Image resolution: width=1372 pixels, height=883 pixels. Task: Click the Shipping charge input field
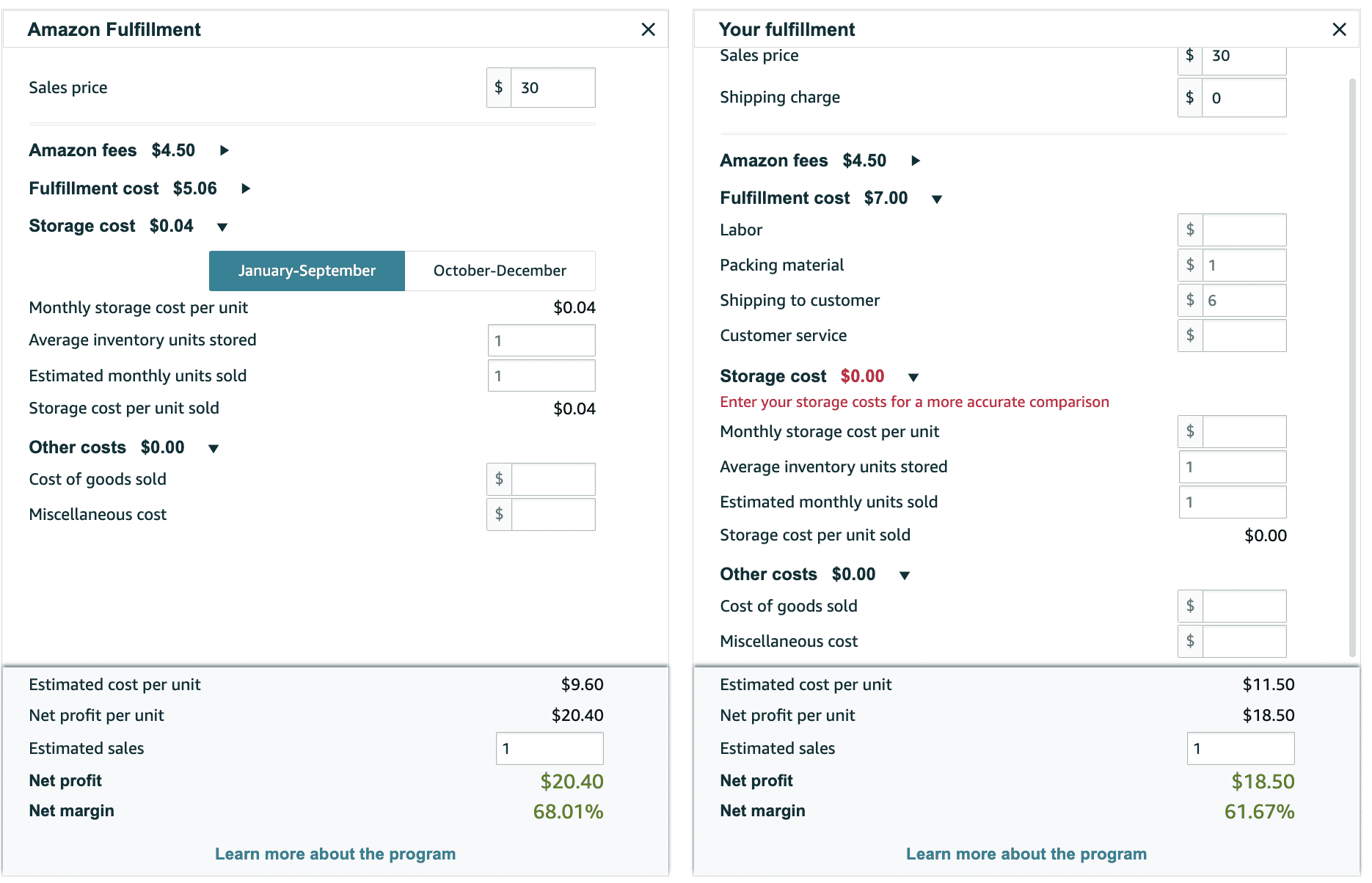tap(1244, 98)
